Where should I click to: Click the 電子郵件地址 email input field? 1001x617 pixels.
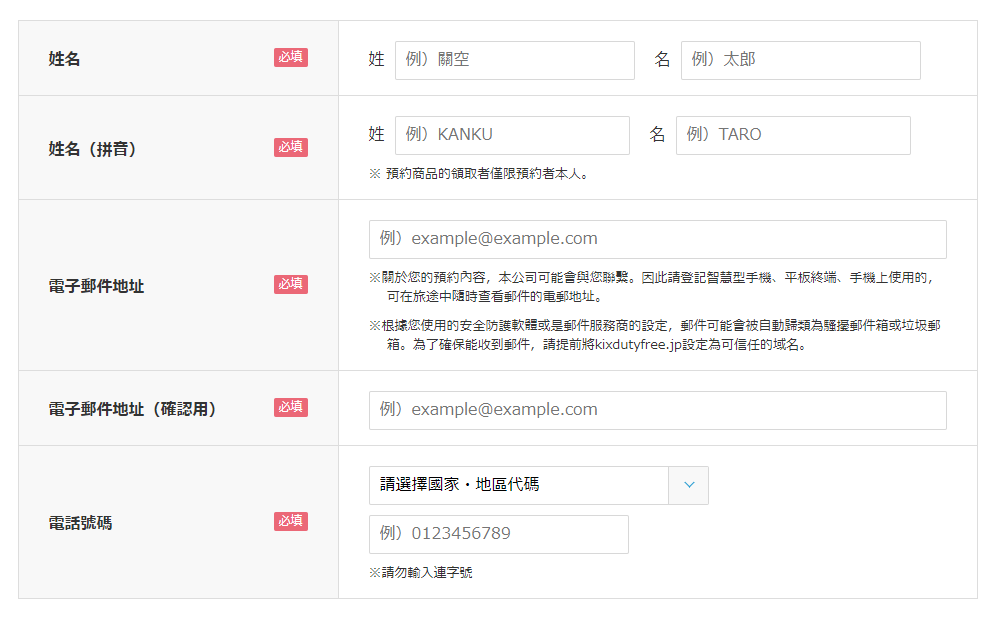point(658,239)
